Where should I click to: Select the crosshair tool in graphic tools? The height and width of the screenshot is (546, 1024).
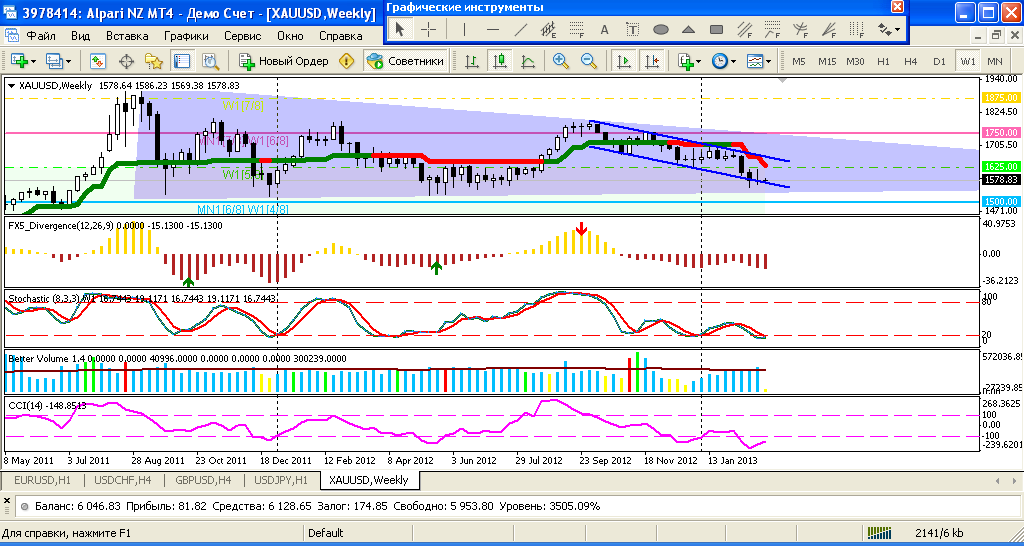428,29
